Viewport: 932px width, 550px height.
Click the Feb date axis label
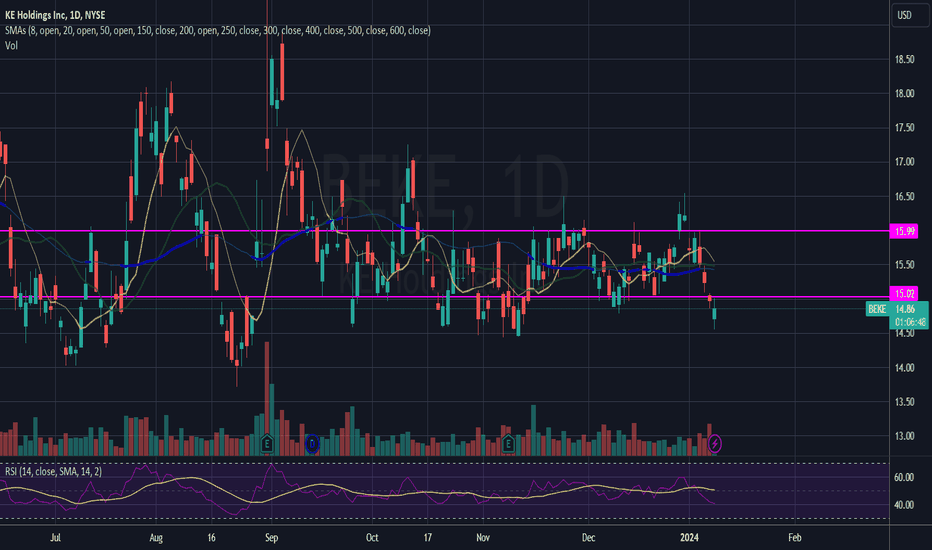(794, 538)
